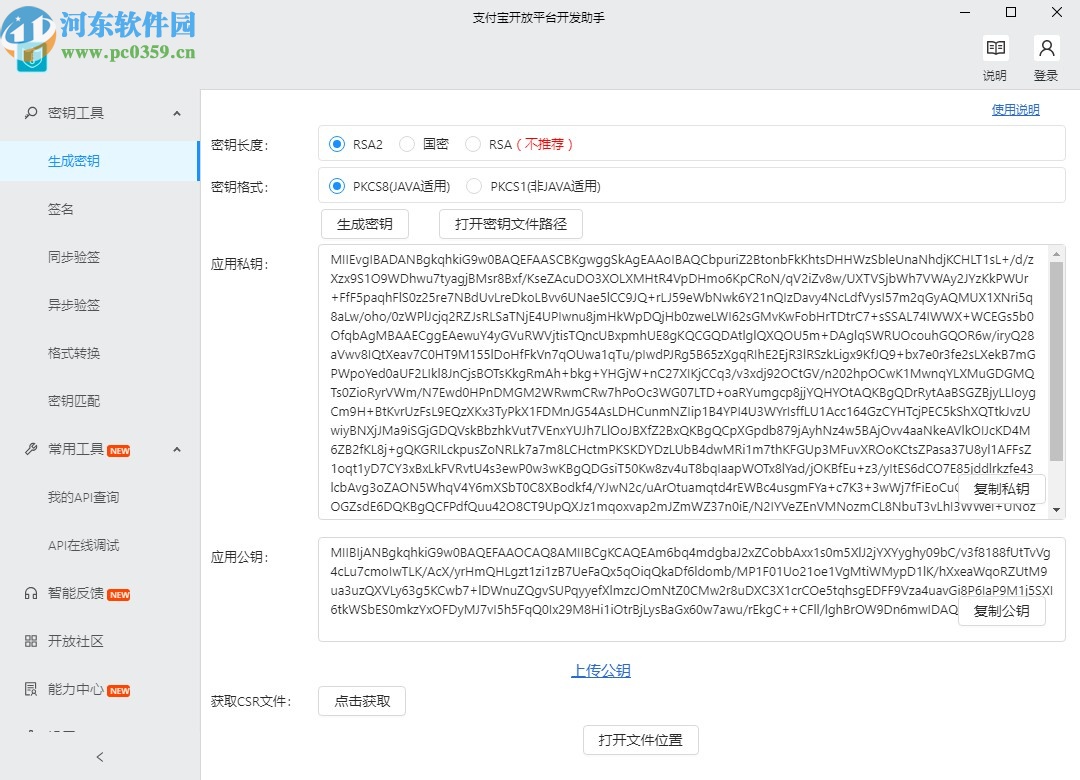Collapse the 密钥工具 section chevron
The width and height of the screenshot is (1080, 780).
click(x=177, y=113)
